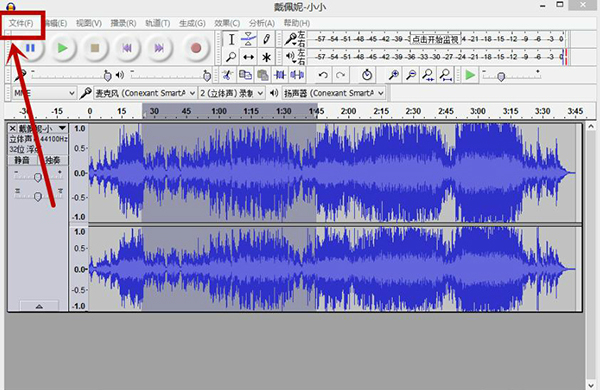The width and height of the screenshot is (600, 390).
Task: Click the 2:00 mark on timeline
Action: pos(348,111)
